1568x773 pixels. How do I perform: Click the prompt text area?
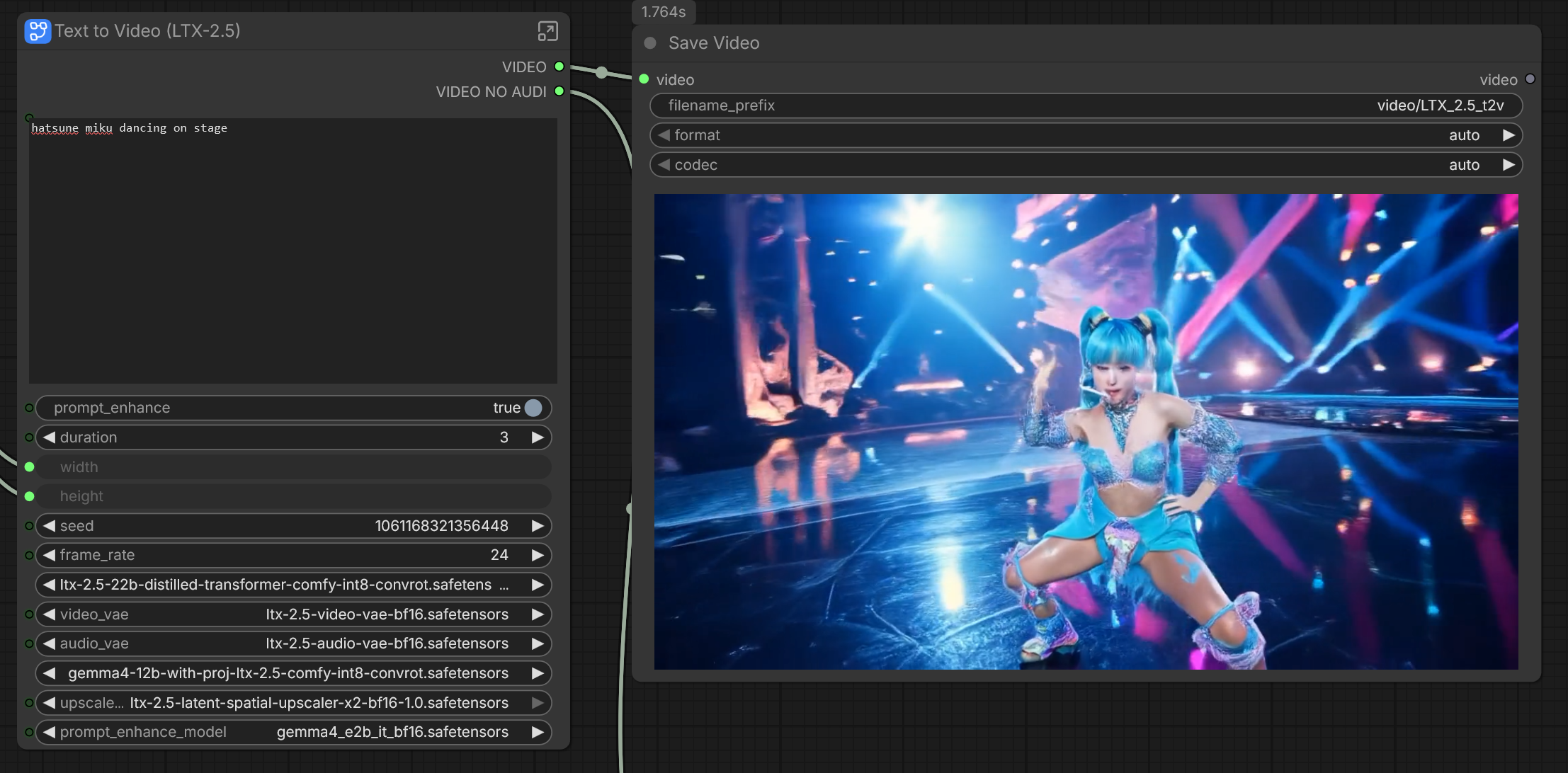293,251
